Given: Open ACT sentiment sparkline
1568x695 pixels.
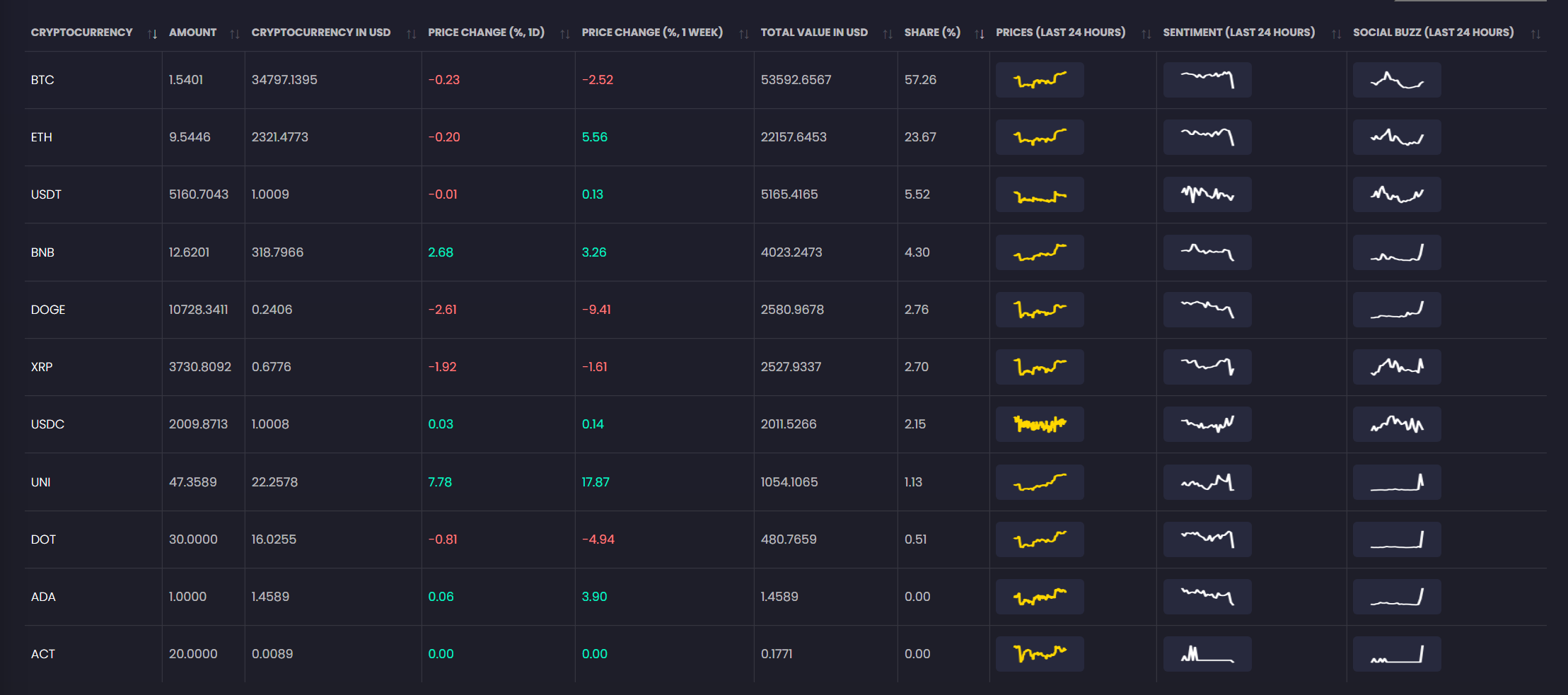Looking at the screenshot, I should [1207, 654].
